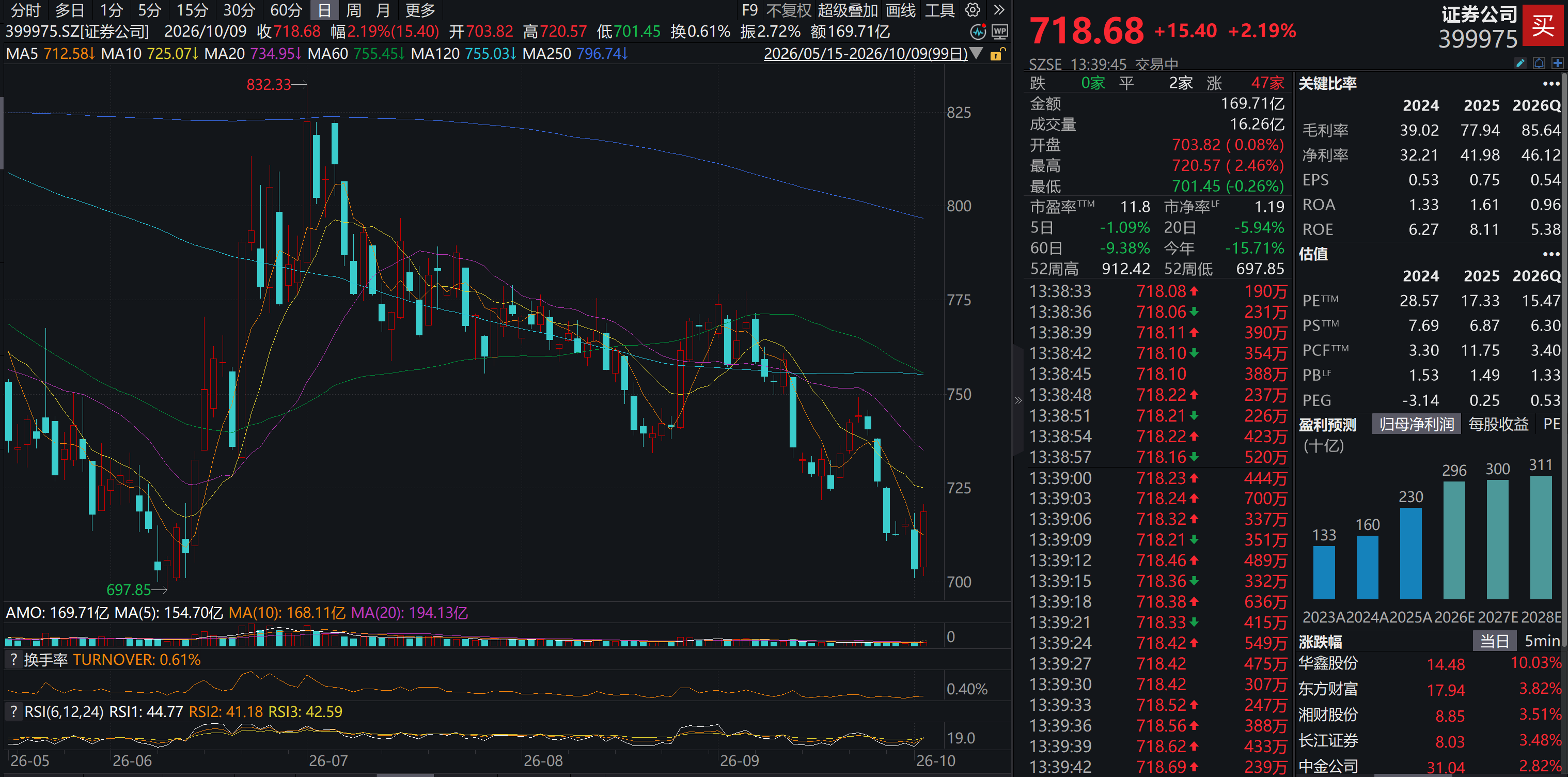The width and height of the screenshot is (1568, 777).
Task: Open 画线 drawing tools
Action: [x=900, y=10]
